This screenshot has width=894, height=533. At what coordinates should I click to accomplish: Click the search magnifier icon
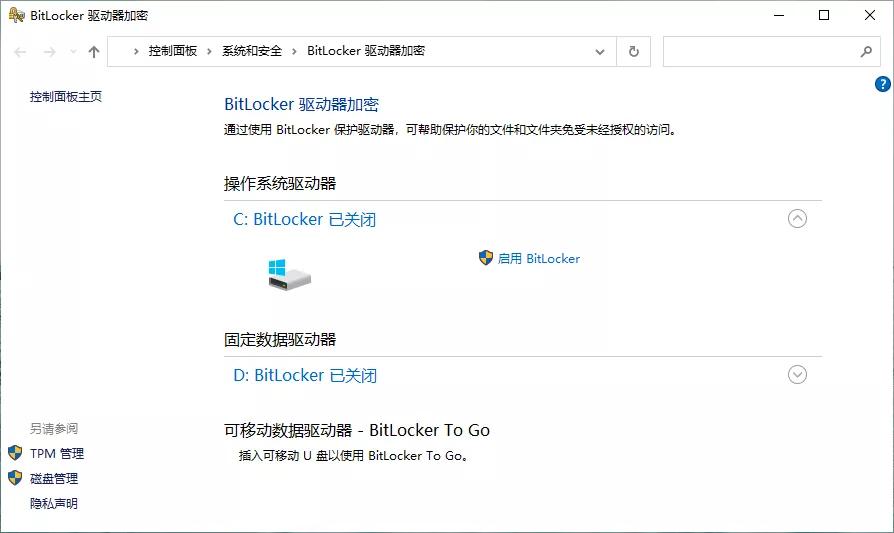[866, 51]
